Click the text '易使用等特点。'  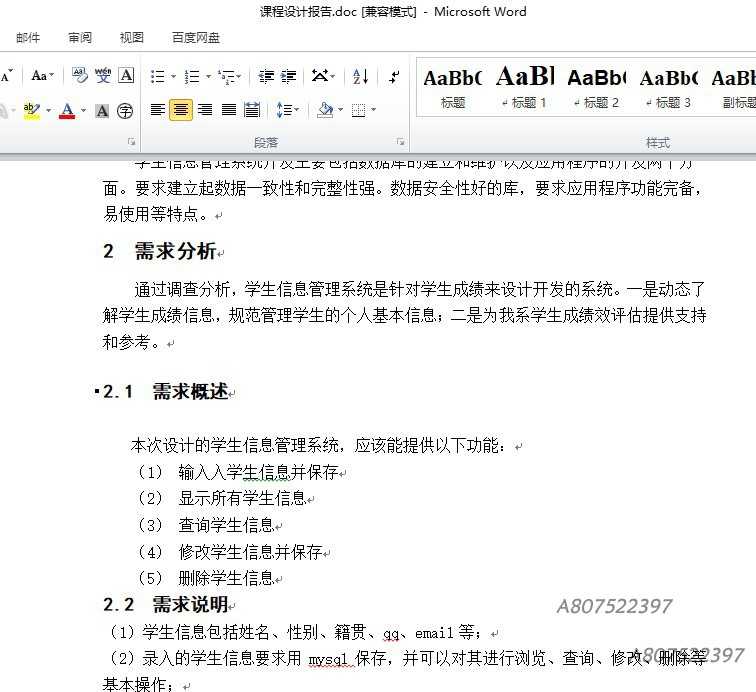[156, 214]
